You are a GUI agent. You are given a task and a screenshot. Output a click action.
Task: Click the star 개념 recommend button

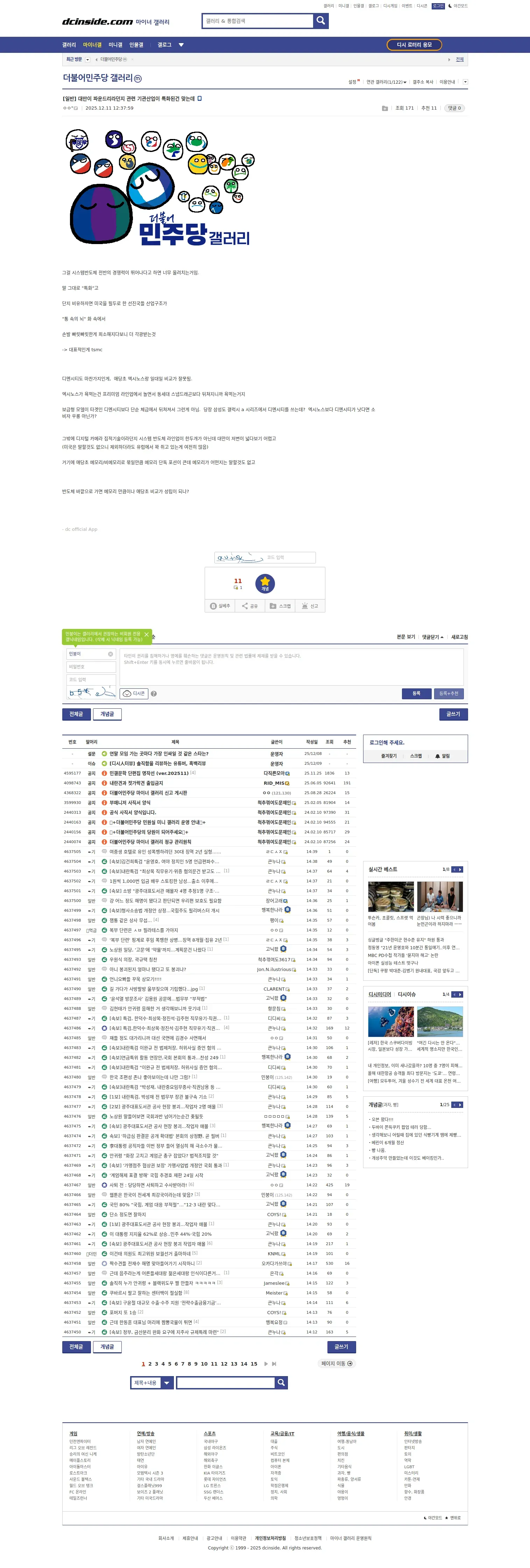[x=265, y=584]
